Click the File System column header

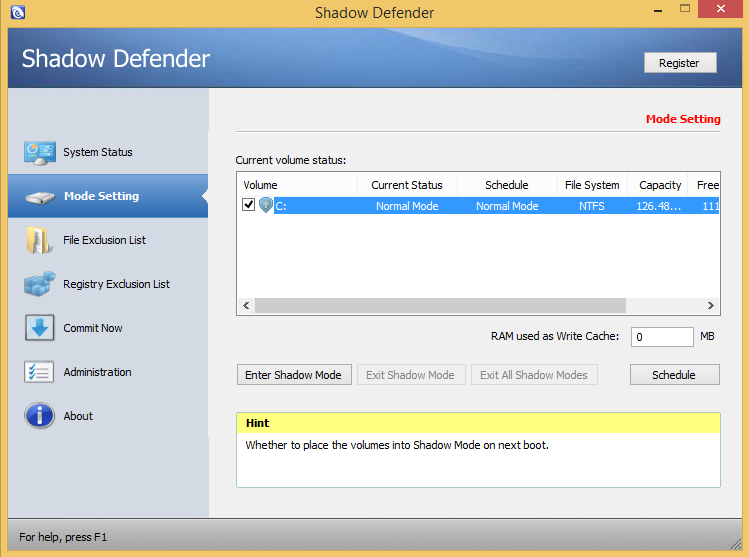coord(592,185)
